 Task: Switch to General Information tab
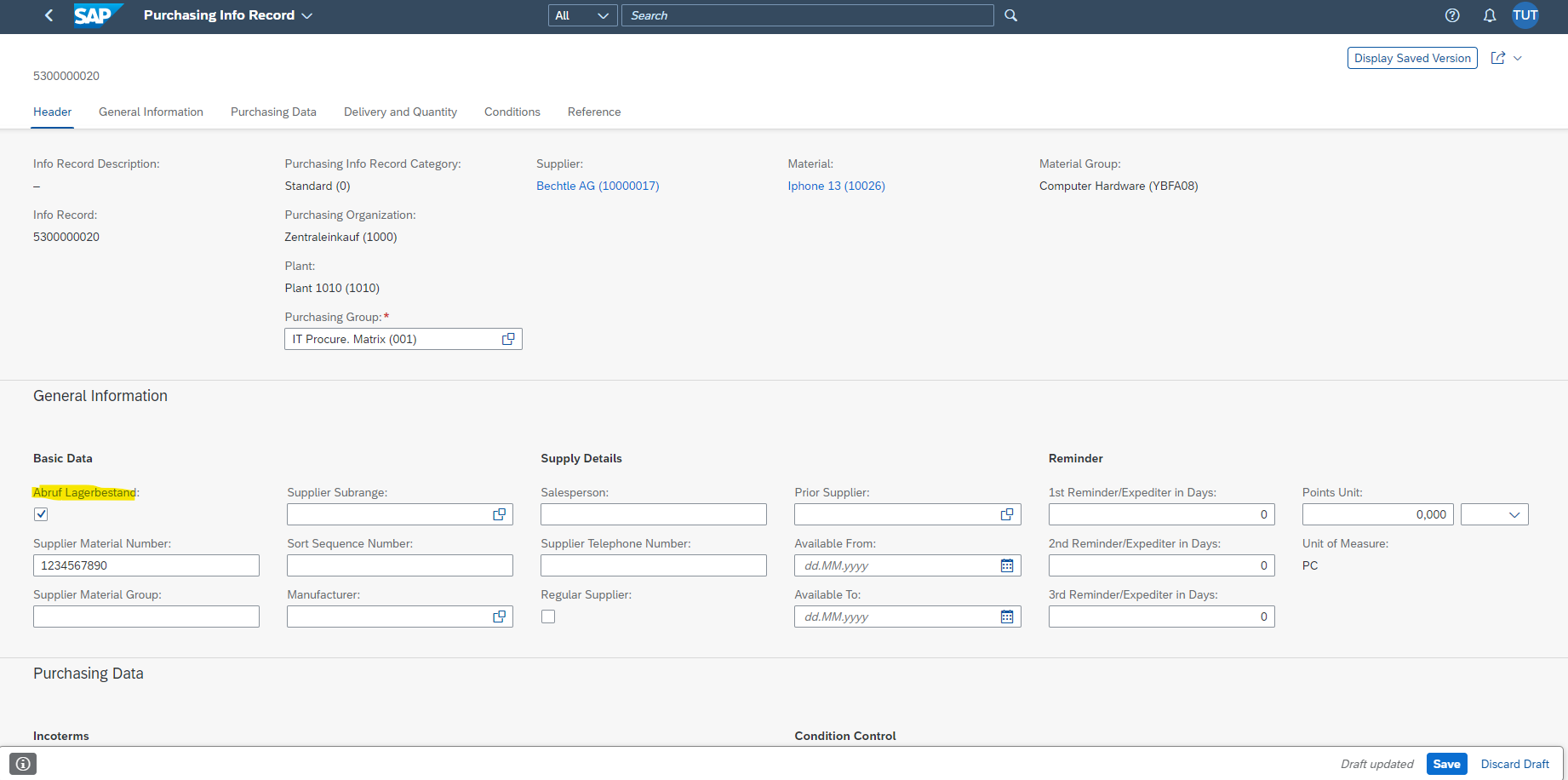coord(151,112)
